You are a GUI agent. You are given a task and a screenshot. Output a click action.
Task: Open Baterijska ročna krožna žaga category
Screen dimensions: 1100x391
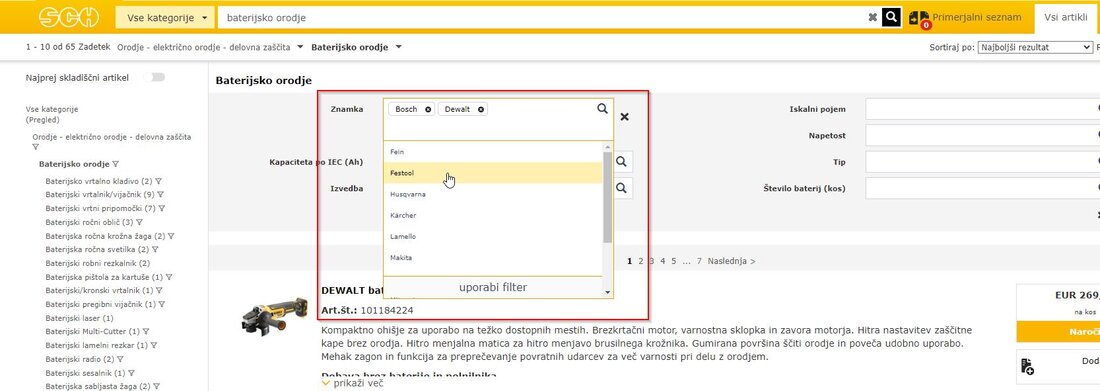105,236
